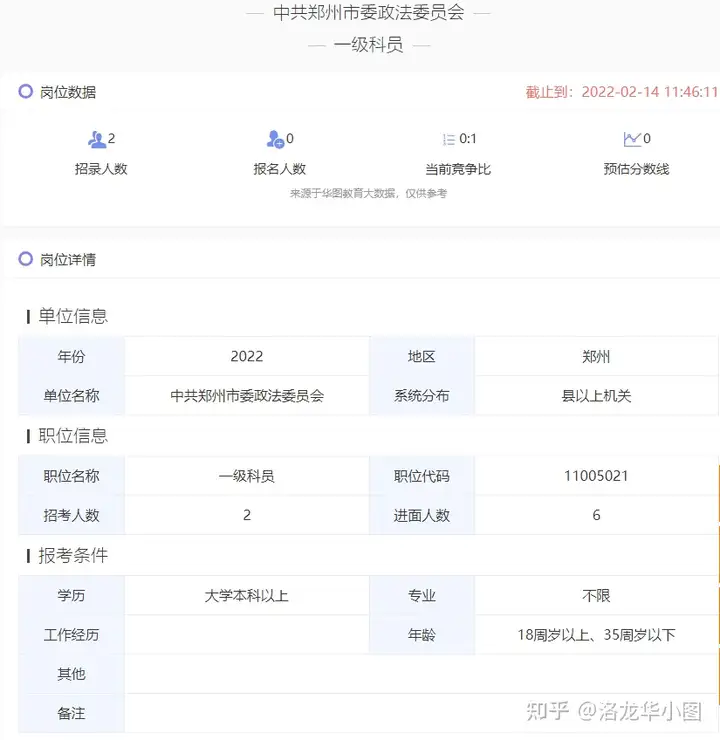Click the 招录人数 people icon
The image size is (720, 740).
[x=97, y=139]
